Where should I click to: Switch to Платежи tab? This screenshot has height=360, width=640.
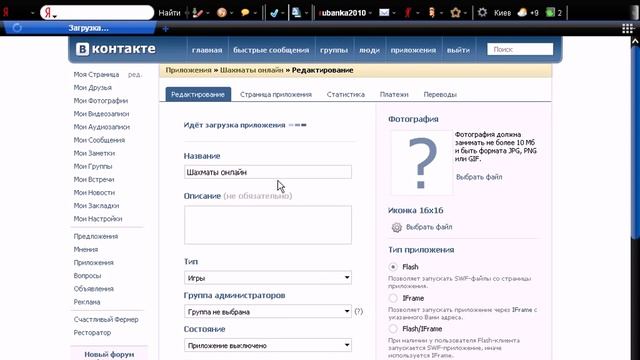[394, 94]
